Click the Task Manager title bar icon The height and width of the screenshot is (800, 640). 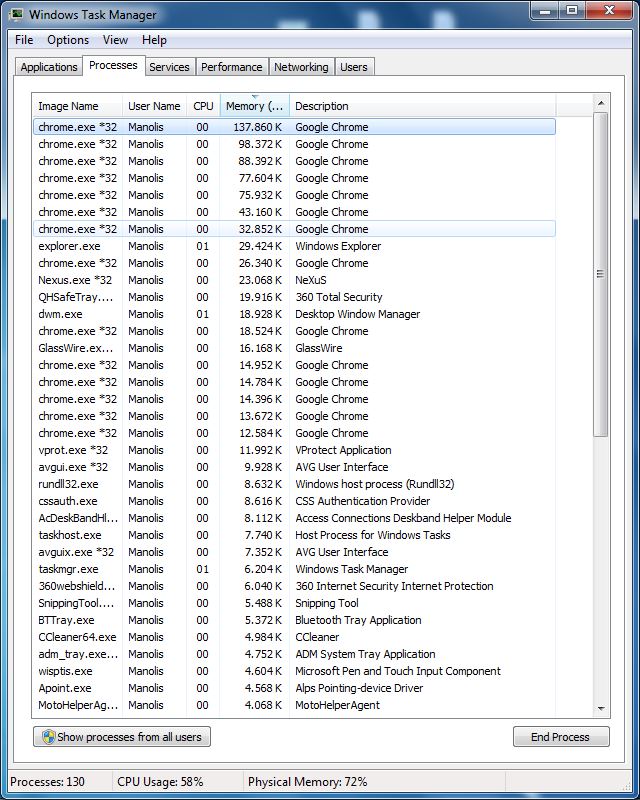click(17, 14)
